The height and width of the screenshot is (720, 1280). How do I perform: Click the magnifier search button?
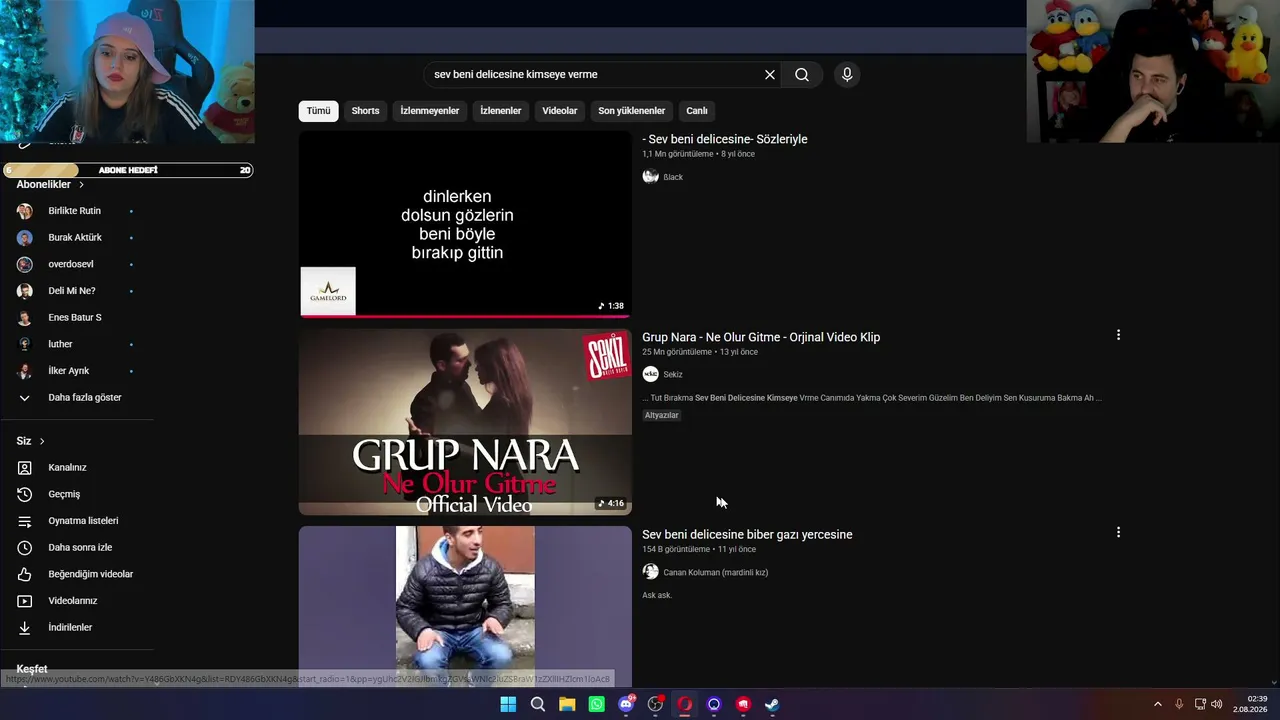pyautogui.click(x=802, y=75)
